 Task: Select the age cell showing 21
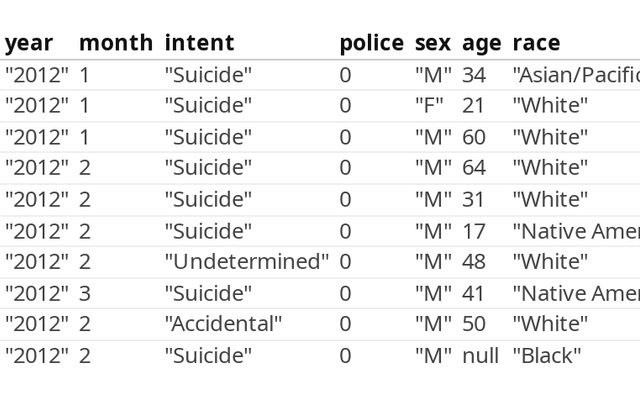coord(473,106)
